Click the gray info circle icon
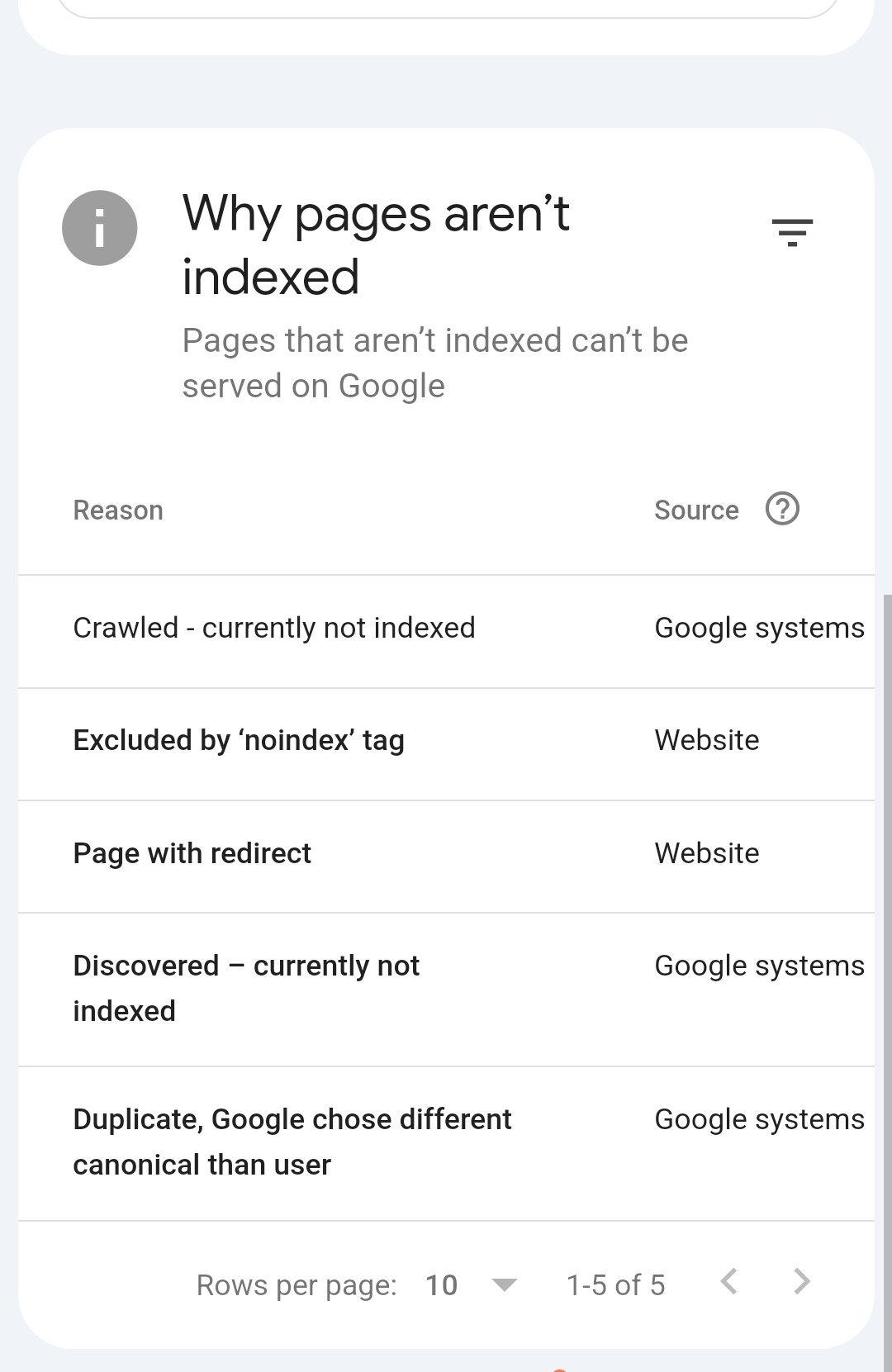Viewport: 892px width, 1372px height. (100, 228)
